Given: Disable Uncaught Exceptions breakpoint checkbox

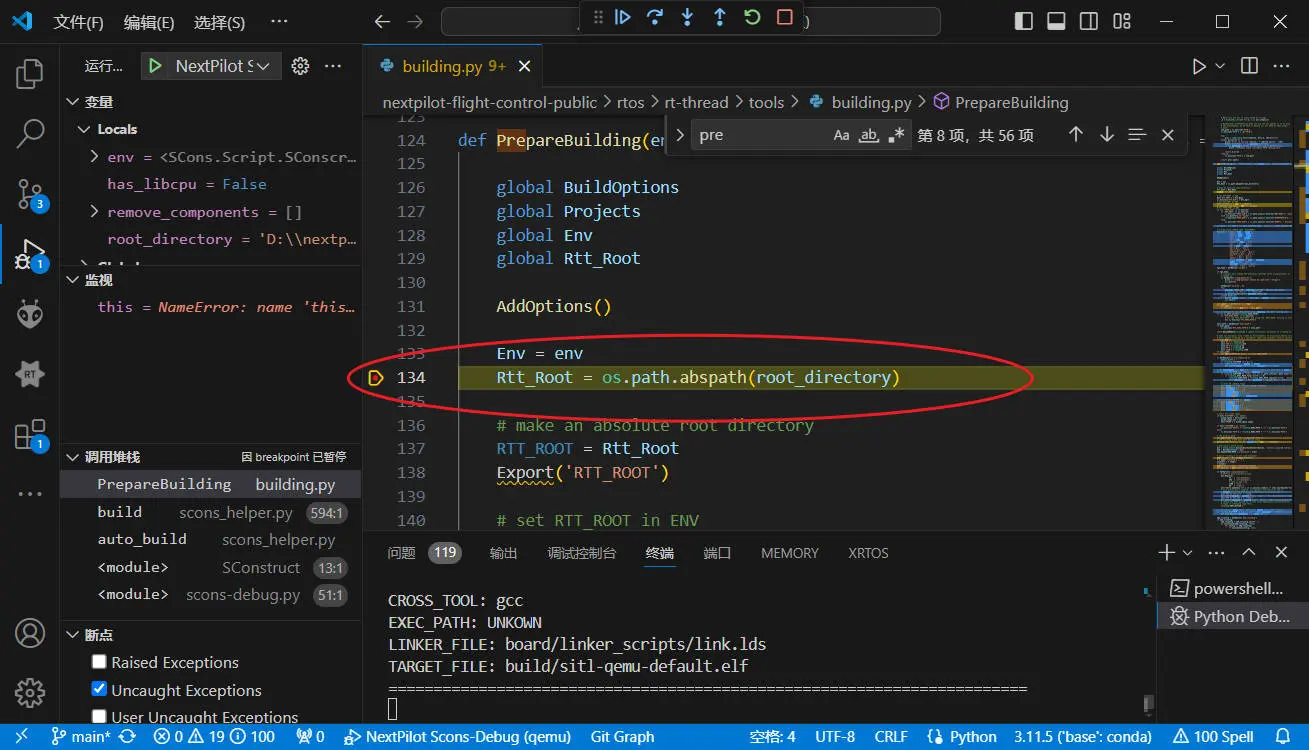Looking at the screenshot, I should pyautogui.click(x=99, y=689).
